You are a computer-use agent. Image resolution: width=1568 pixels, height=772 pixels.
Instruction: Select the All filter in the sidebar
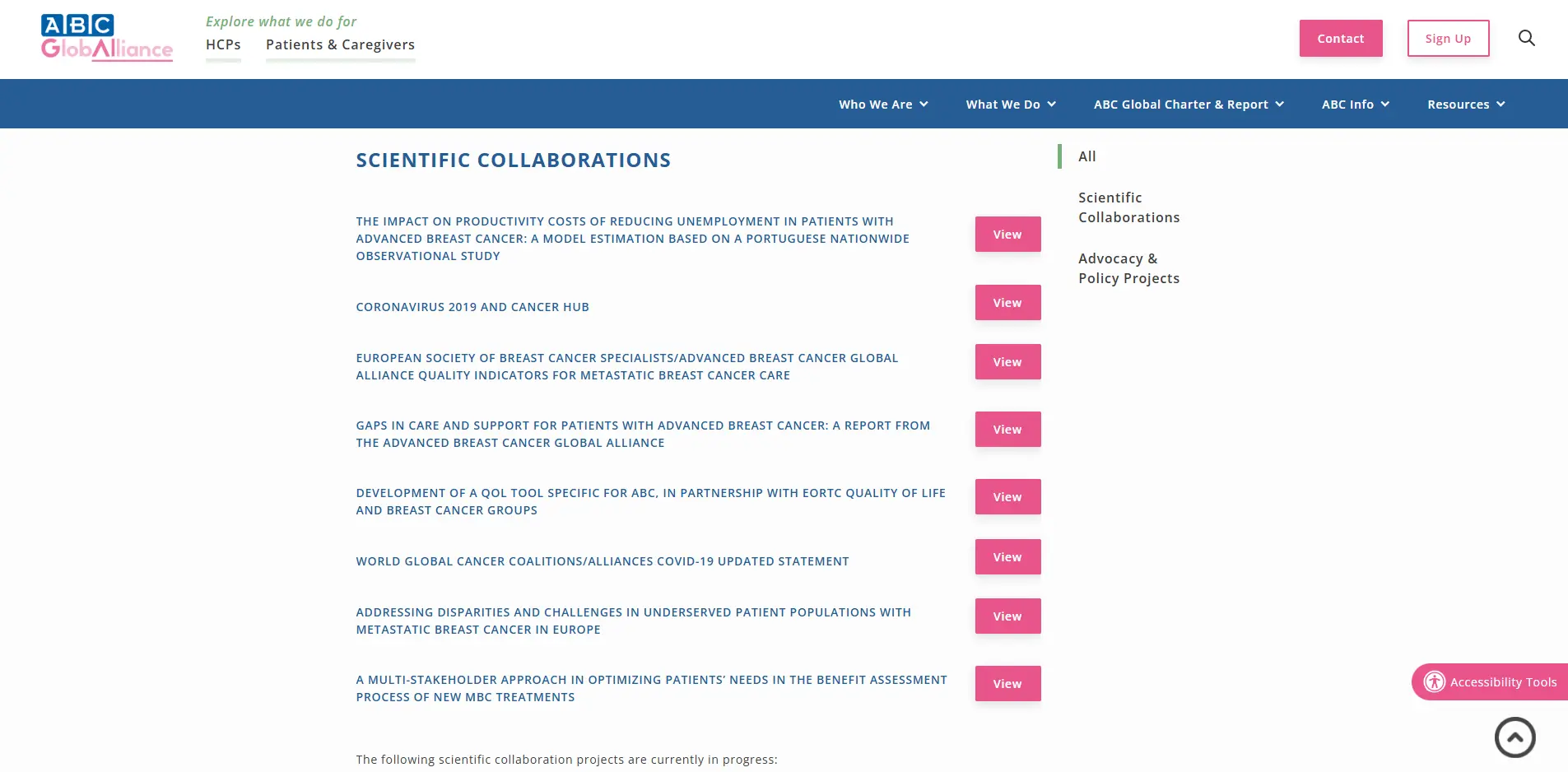pos(1086,156)
